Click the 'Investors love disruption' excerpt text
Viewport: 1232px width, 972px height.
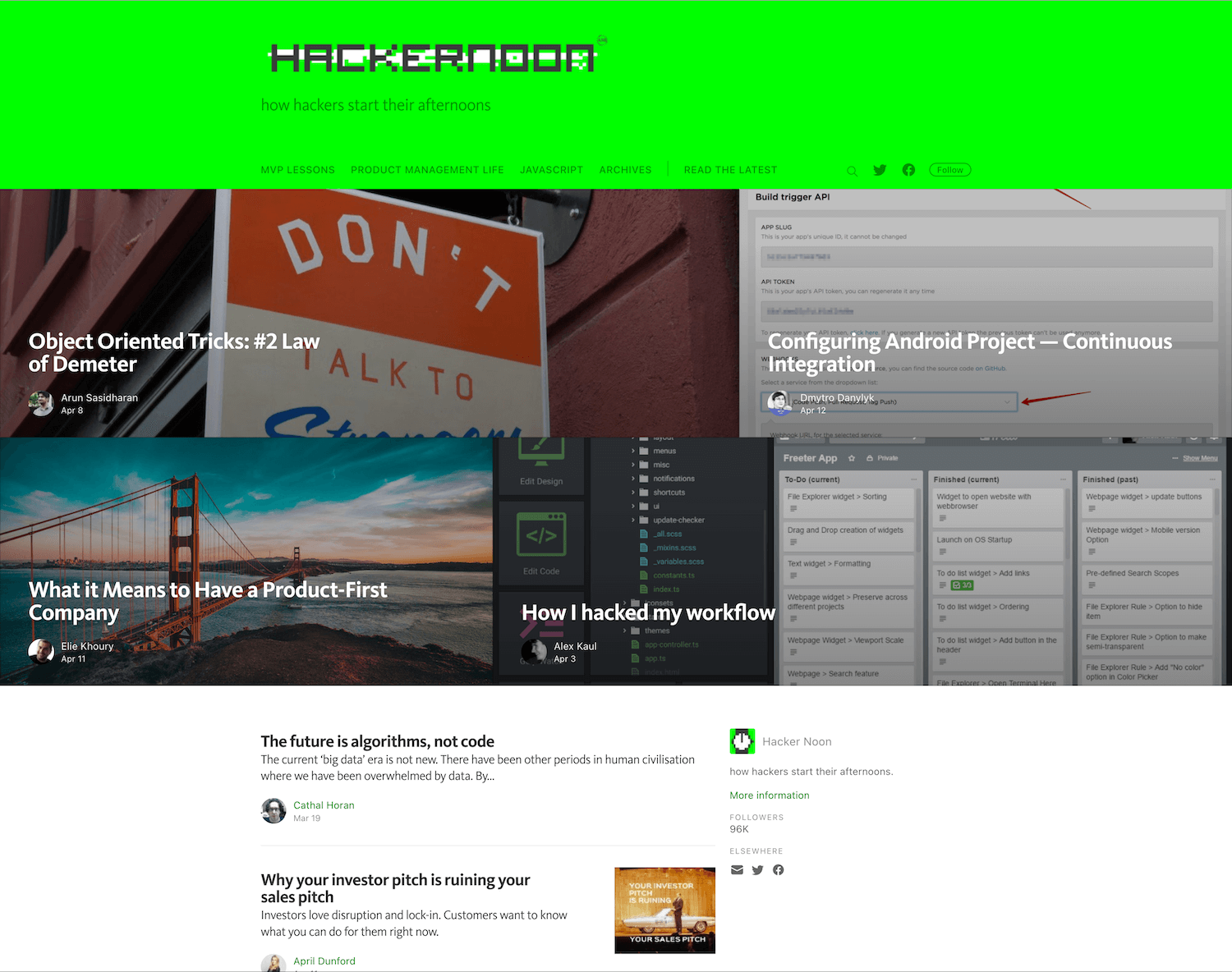(x=414, y=924)
